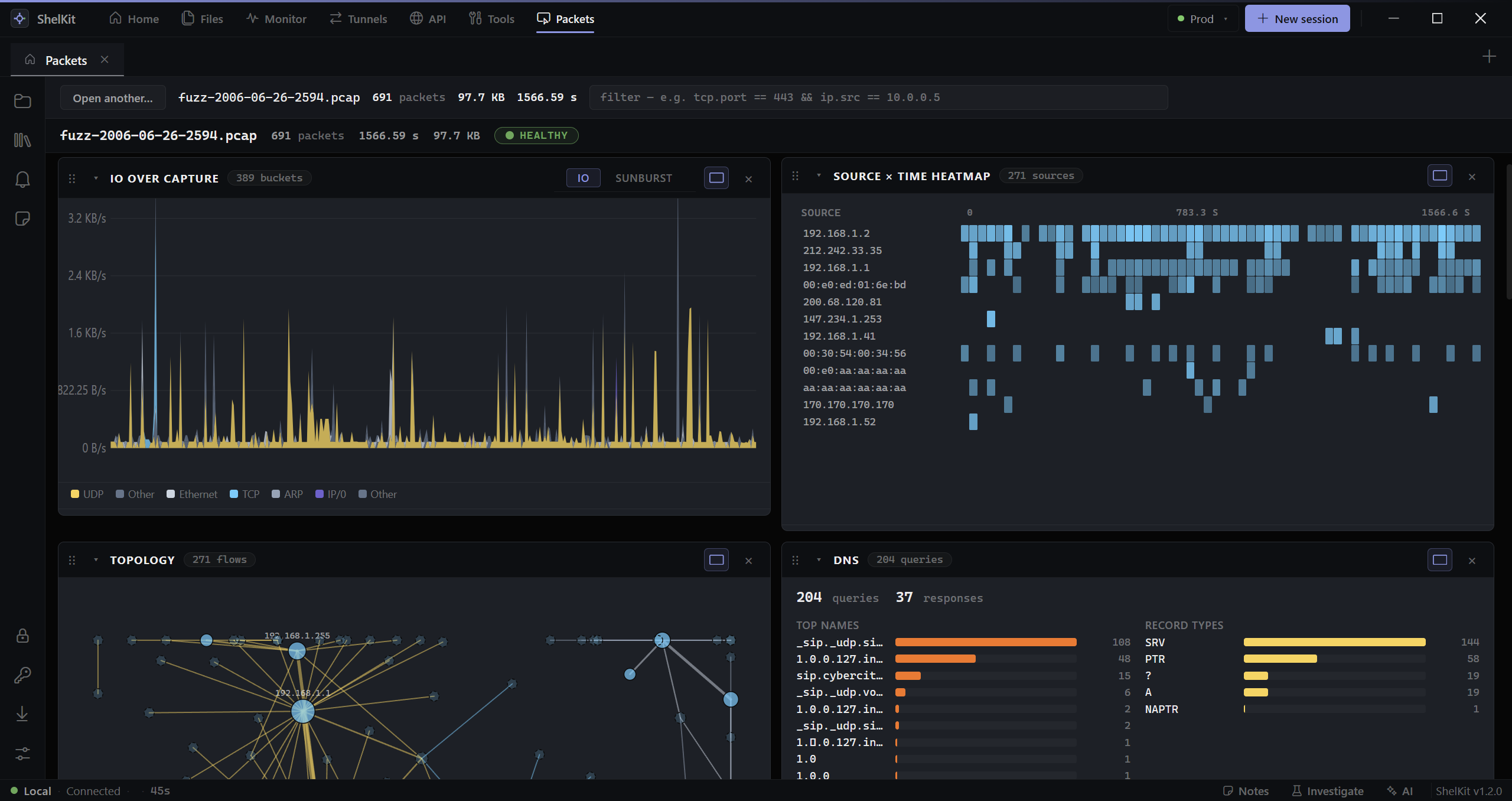The height and width of the screenshot is (801, 1512).
Task: Open AI in status bar
Action: 1400,791
